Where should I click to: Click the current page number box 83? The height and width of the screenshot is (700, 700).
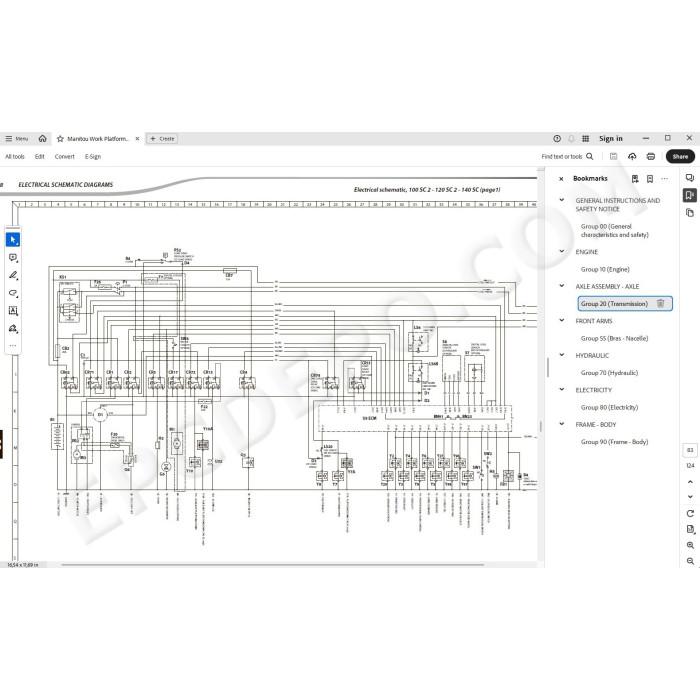tap(690, 450)
